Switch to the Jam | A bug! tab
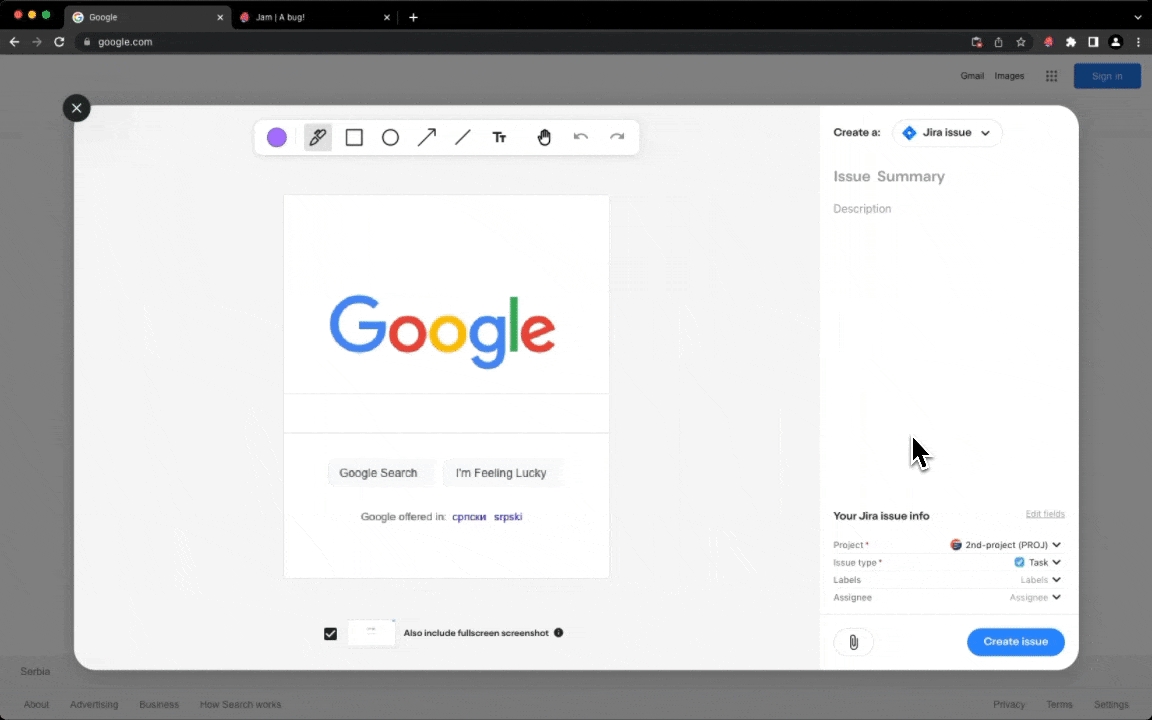 312,17
